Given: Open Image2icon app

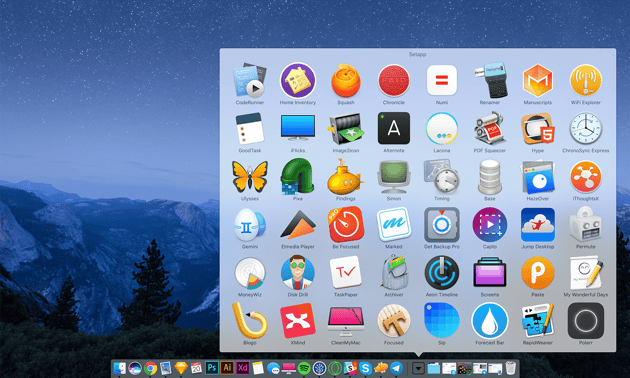Looking at the screenshot, I should pyautogui.click(x=346, y=129).
